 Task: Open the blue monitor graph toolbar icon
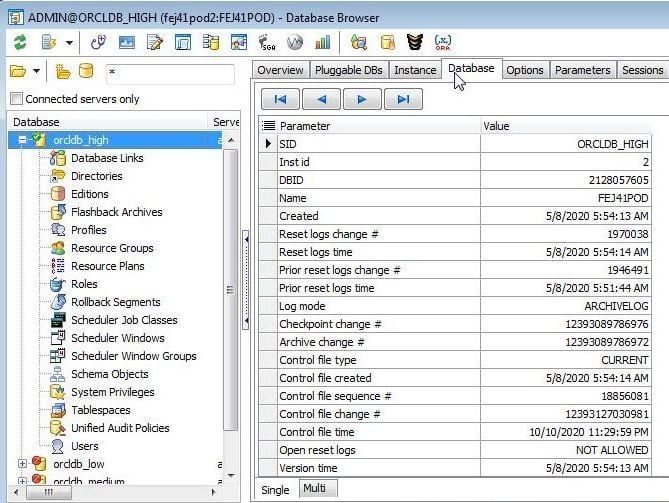(127, 42)
